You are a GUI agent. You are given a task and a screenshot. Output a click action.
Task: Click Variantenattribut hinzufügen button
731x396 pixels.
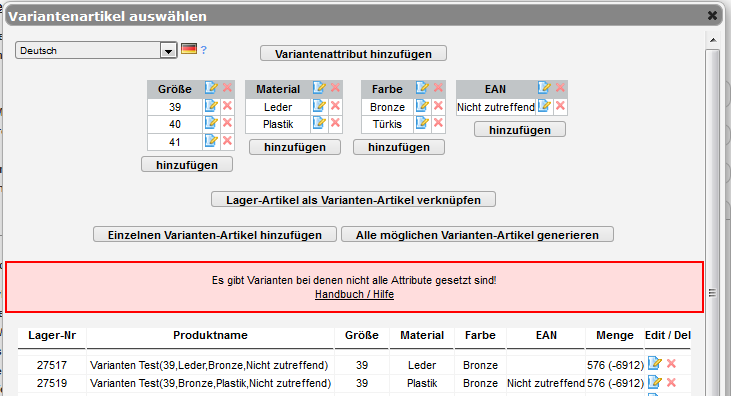pos(353,54)
